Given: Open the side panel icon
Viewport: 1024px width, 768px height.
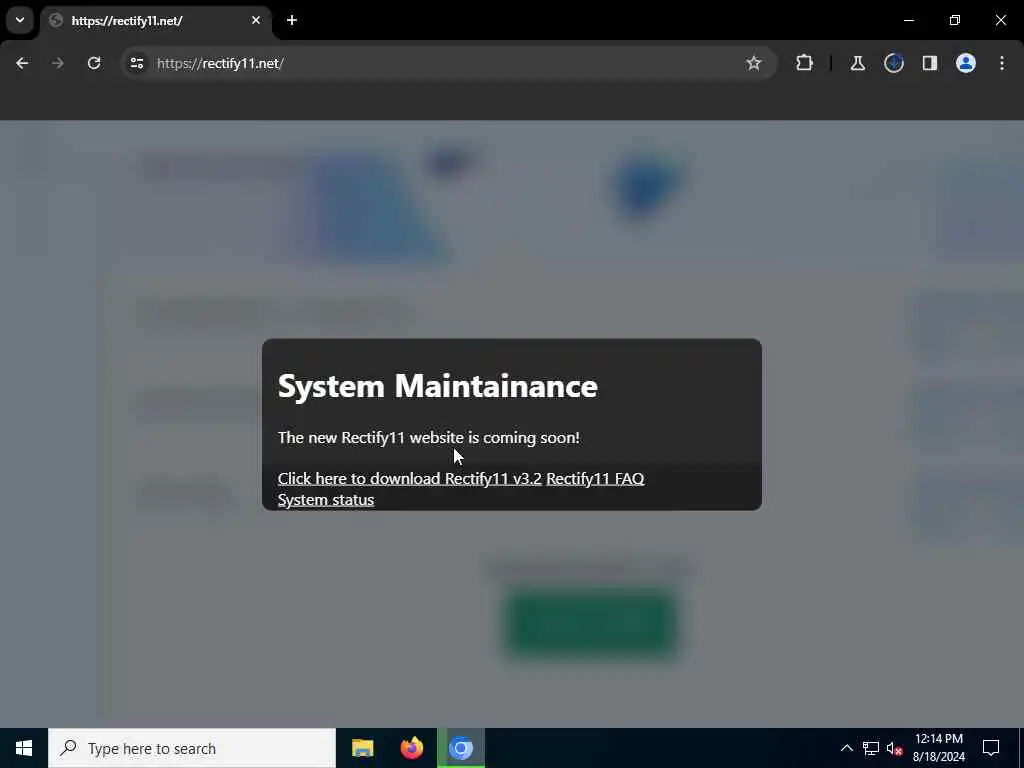Looking at the screenshot, I should point(929,63).
